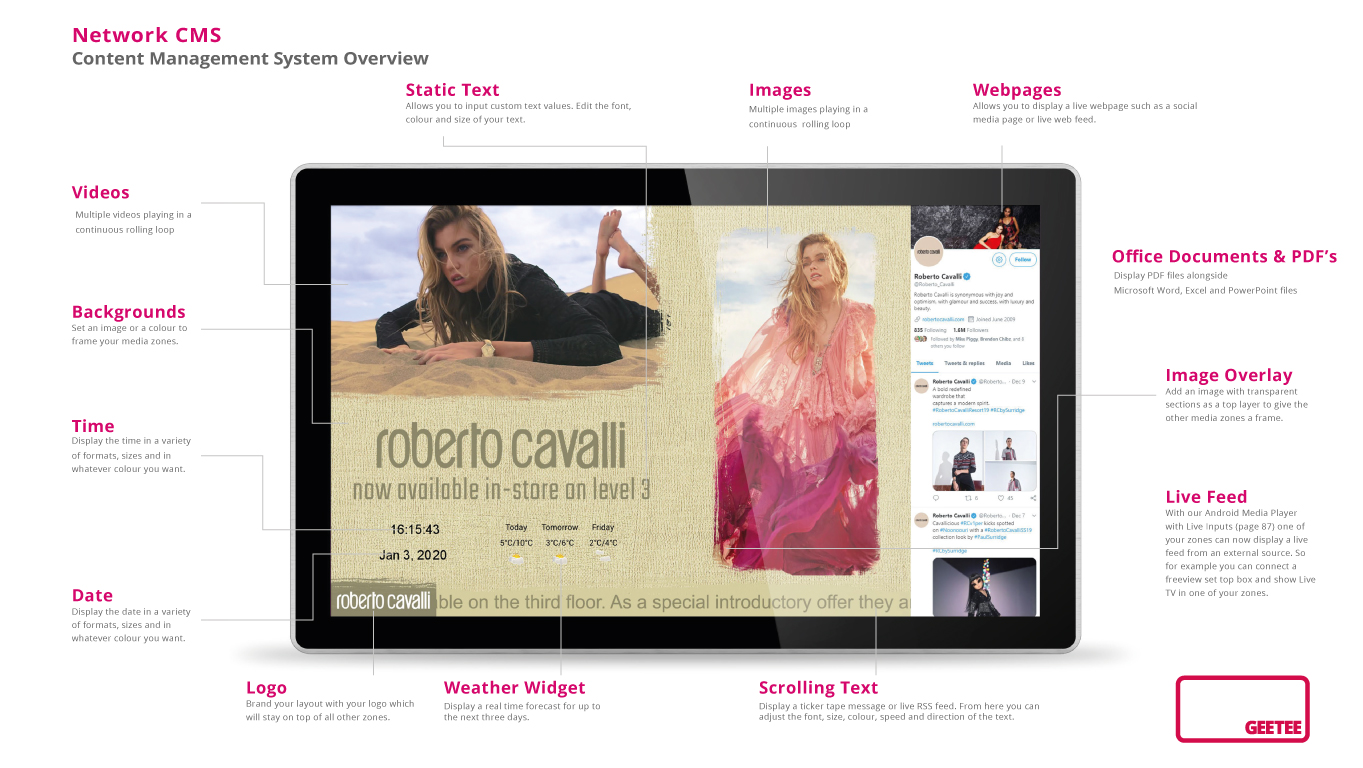Click the magenta 'Time' heading
This screenshot has width=1363, height=768.
click(93, 426)
